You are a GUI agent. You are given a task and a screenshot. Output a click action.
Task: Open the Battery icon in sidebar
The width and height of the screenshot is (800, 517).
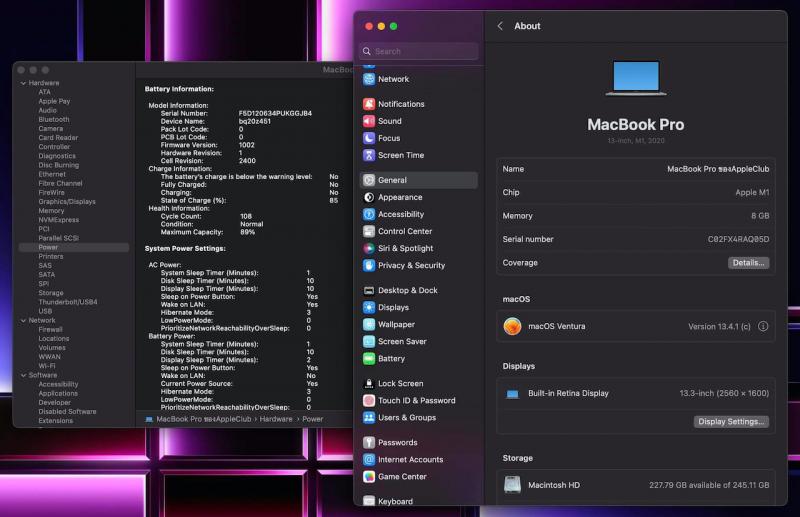(369, 359)
